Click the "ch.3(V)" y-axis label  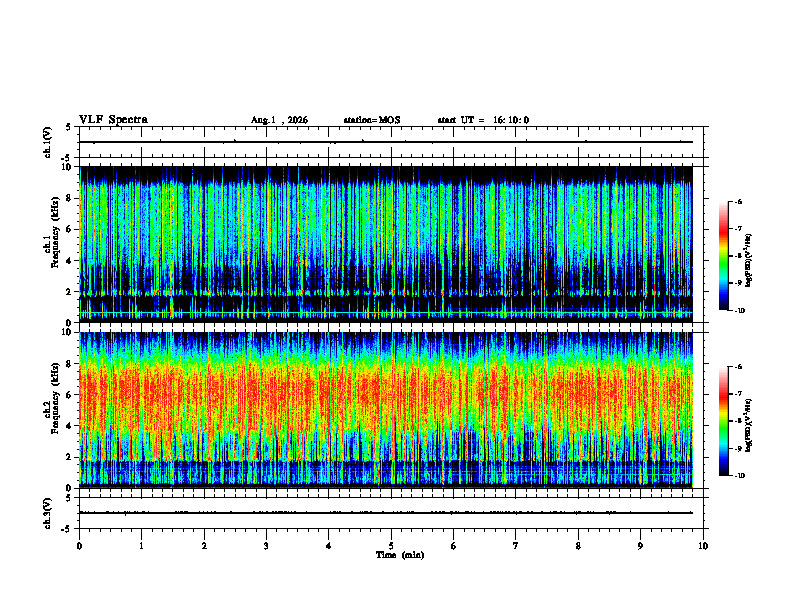pyautogui.click(x=48, y=513)
